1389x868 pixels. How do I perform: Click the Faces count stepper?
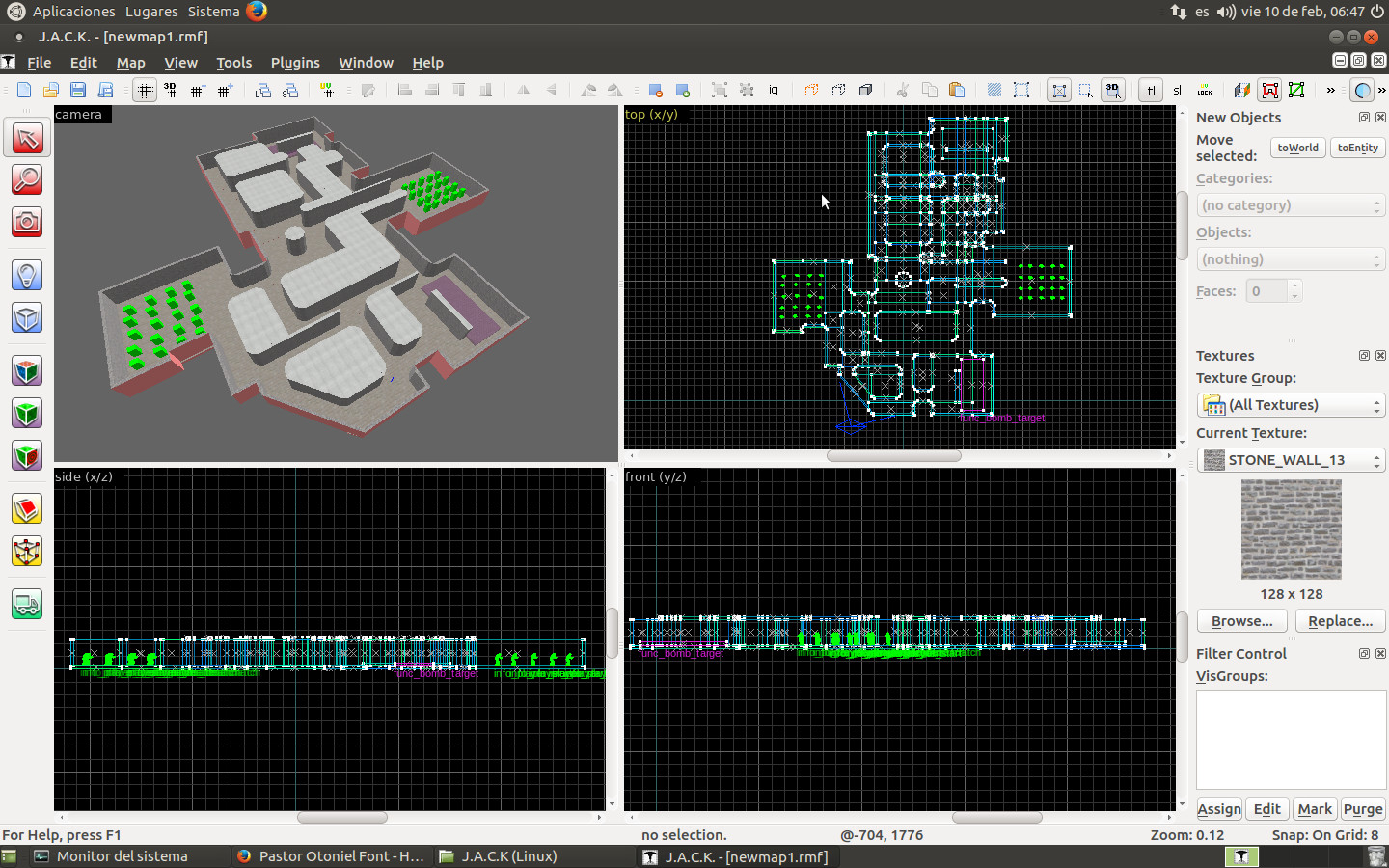[1295, 290]
